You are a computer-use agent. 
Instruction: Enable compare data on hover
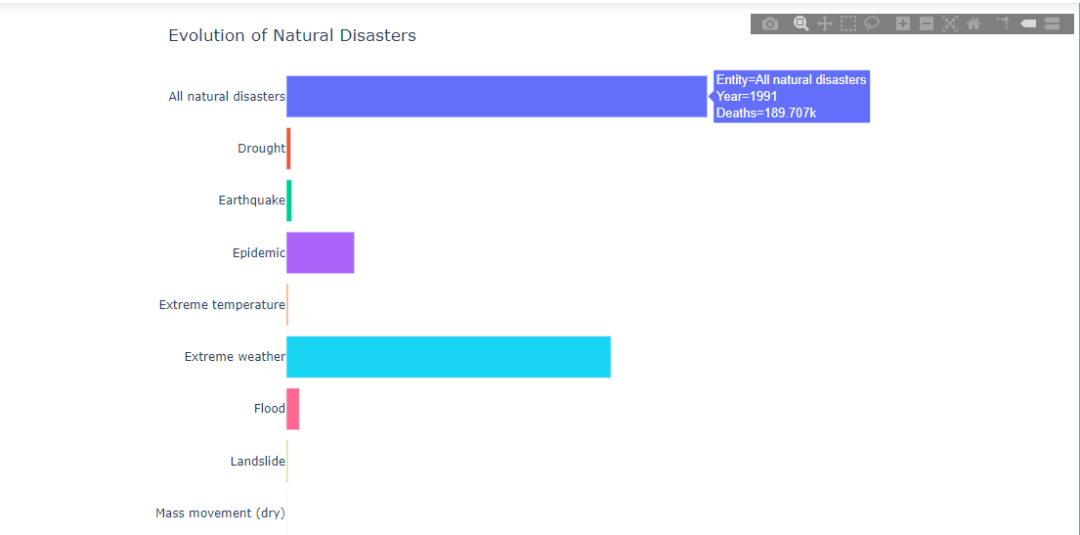(x=1052, y=24)
